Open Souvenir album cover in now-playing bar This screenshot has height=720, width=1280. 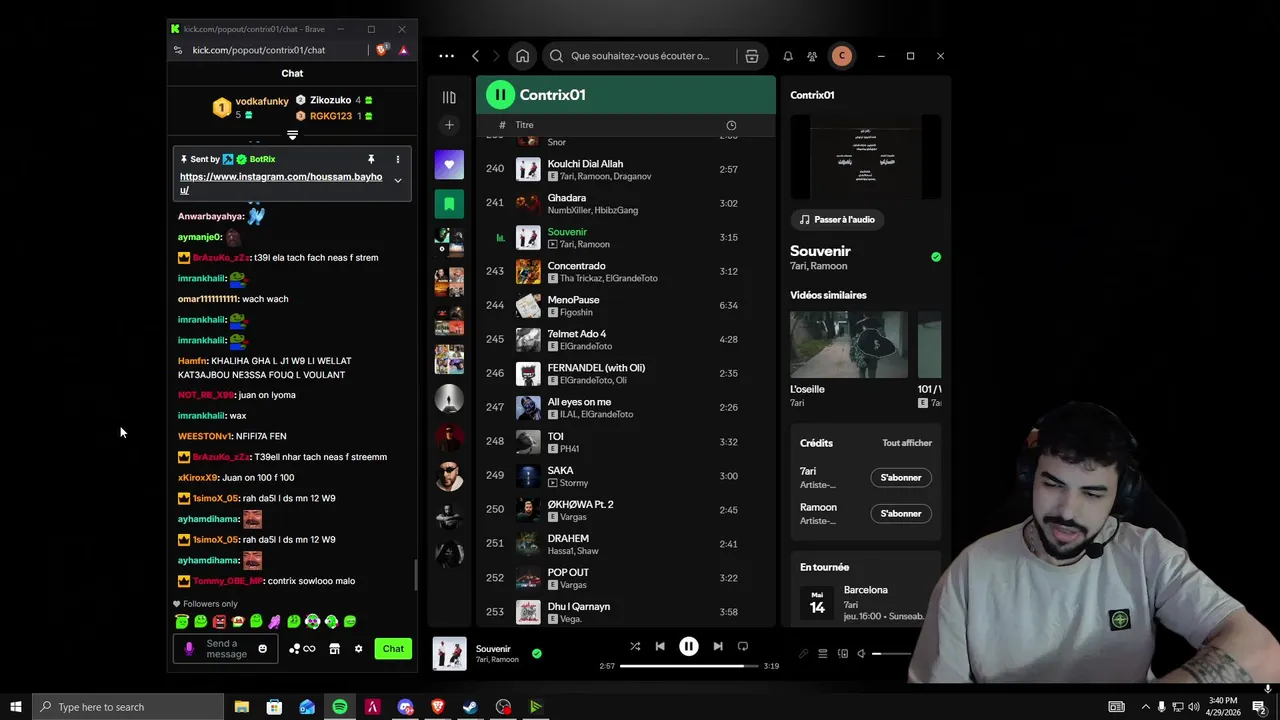(449, 654)
